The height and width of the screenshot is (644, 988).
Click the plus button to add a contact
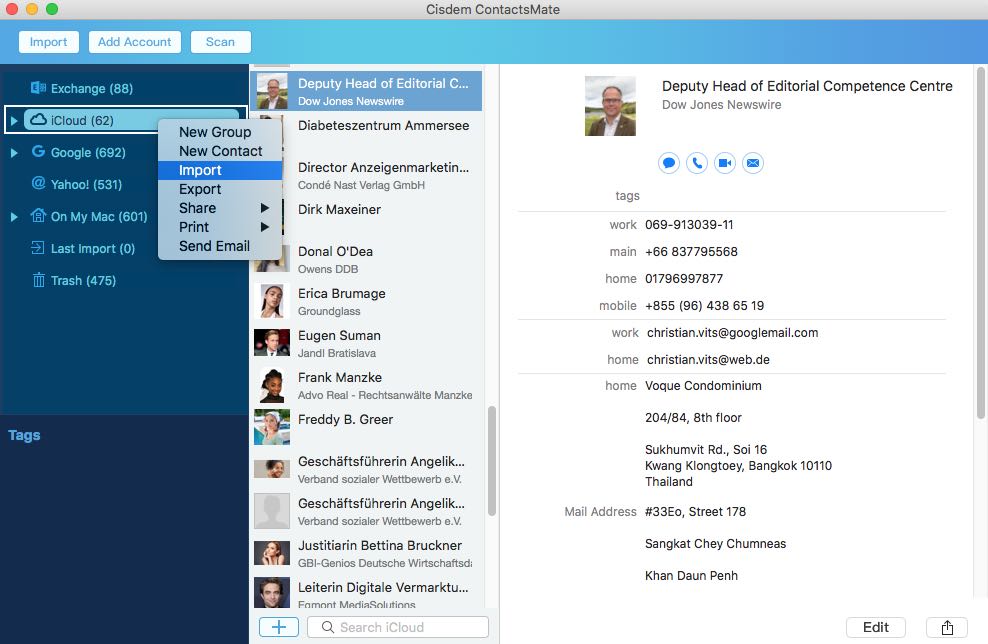click(279, 627)
